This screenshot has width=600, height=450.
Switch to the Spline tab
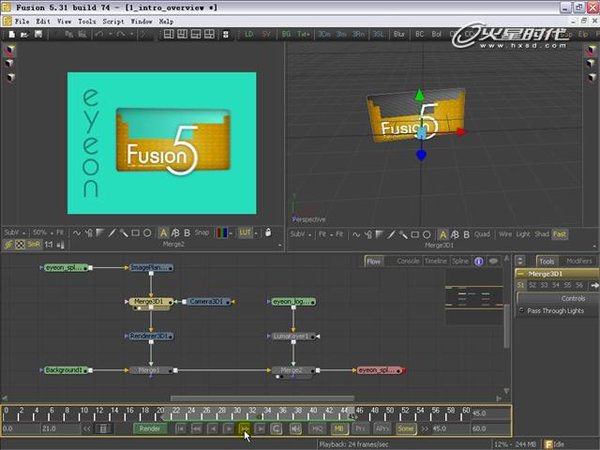[460, 261]
